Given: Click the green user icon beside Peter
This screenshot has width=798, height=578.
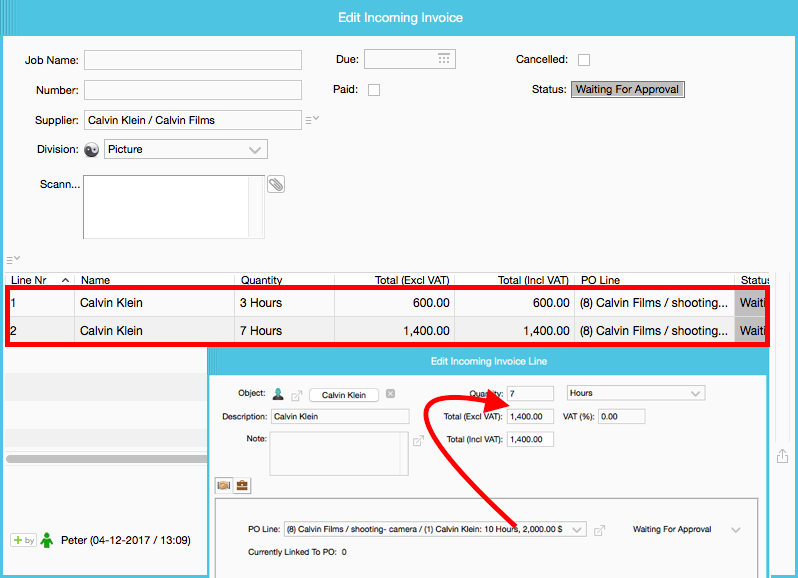Looking at the screenshot, I should pos(47,540).
